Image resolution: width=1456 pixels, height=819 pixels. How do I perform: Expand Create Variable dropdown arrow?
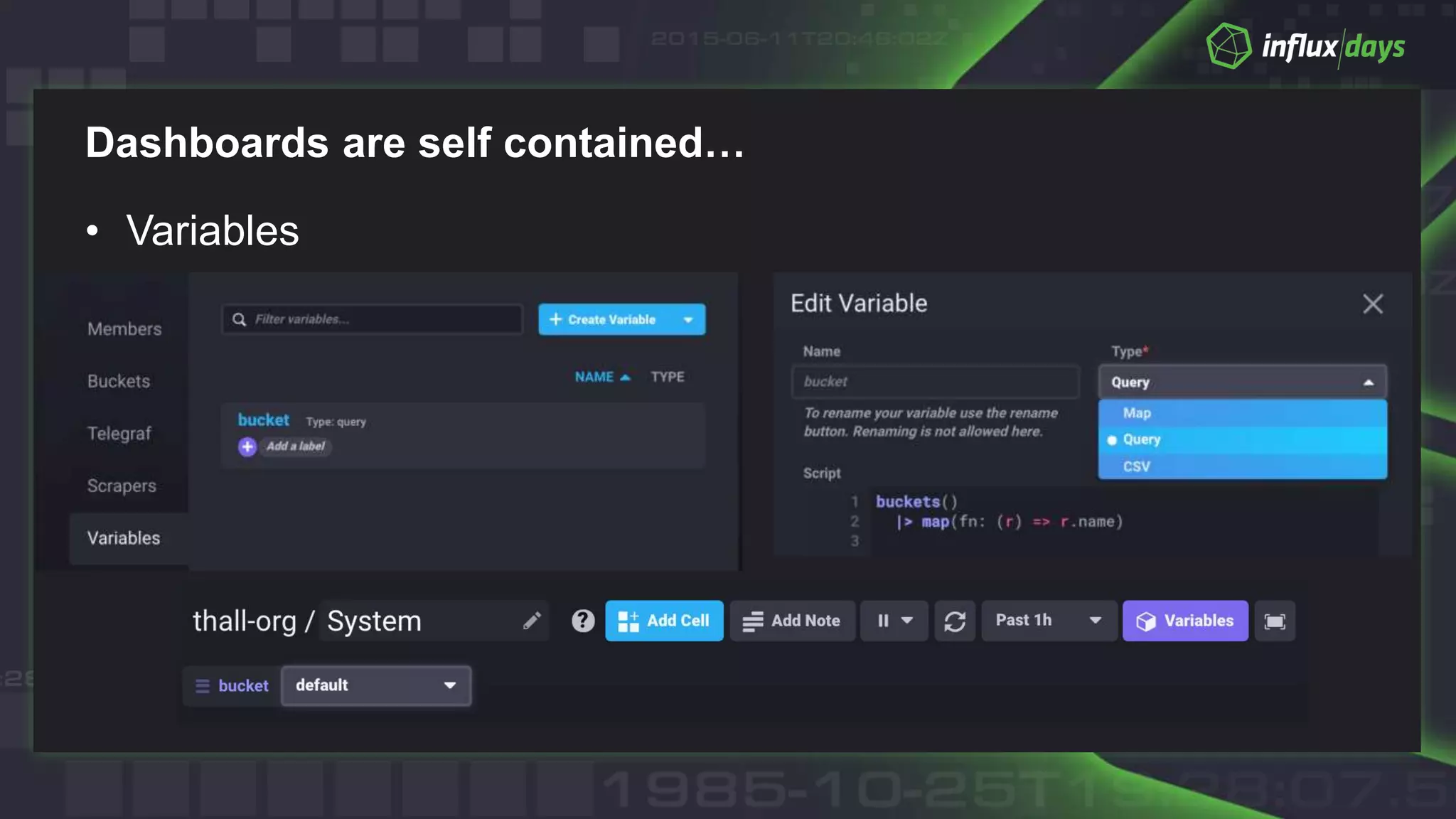tap(688, 319)
